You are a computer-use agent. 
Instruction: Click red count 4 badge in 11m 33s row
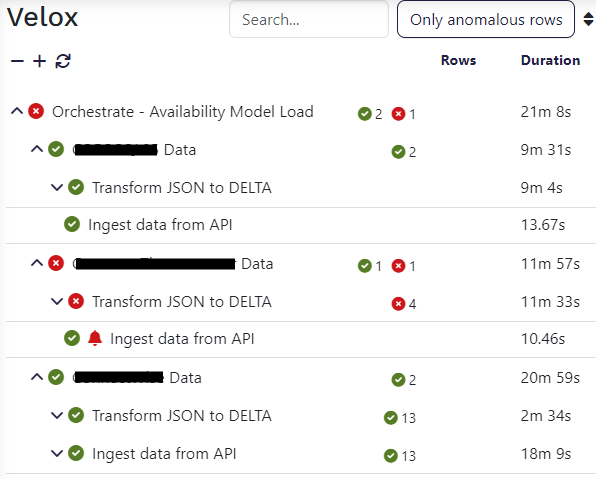(404, 304)
